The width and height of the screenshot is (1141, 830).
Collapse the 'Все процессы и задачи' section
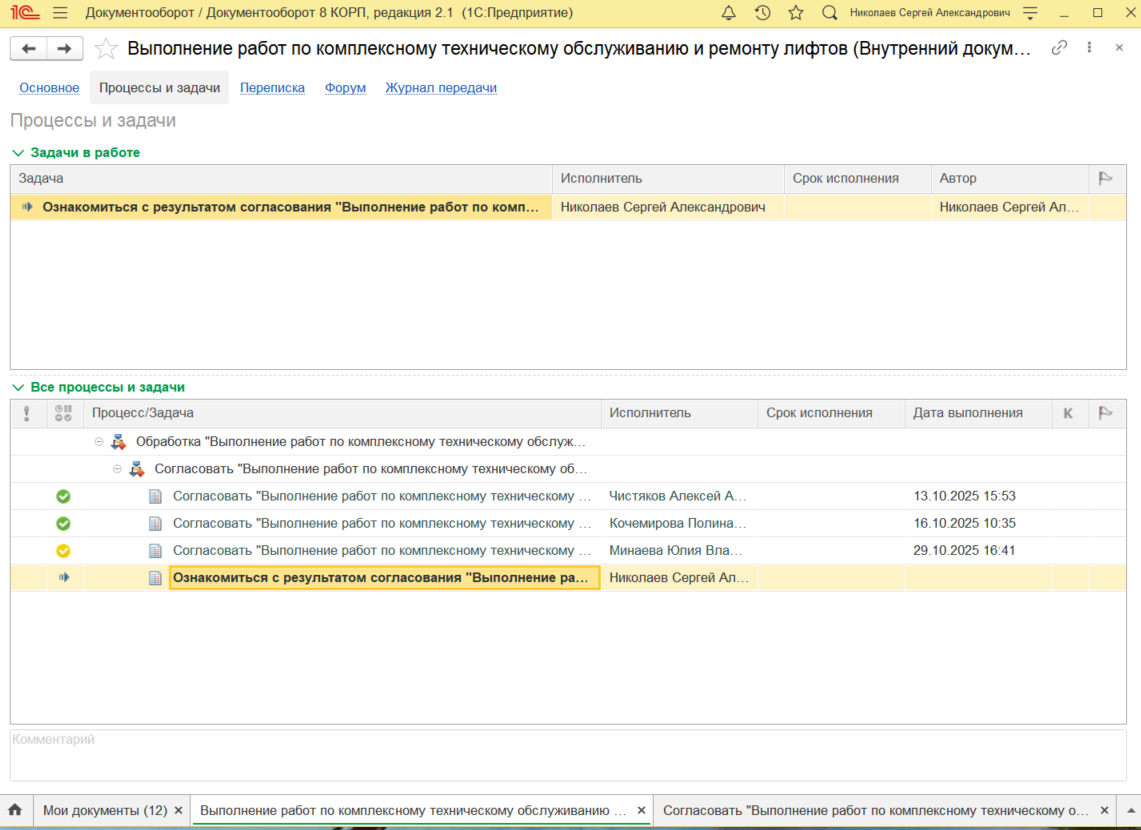tap(18, 388)
